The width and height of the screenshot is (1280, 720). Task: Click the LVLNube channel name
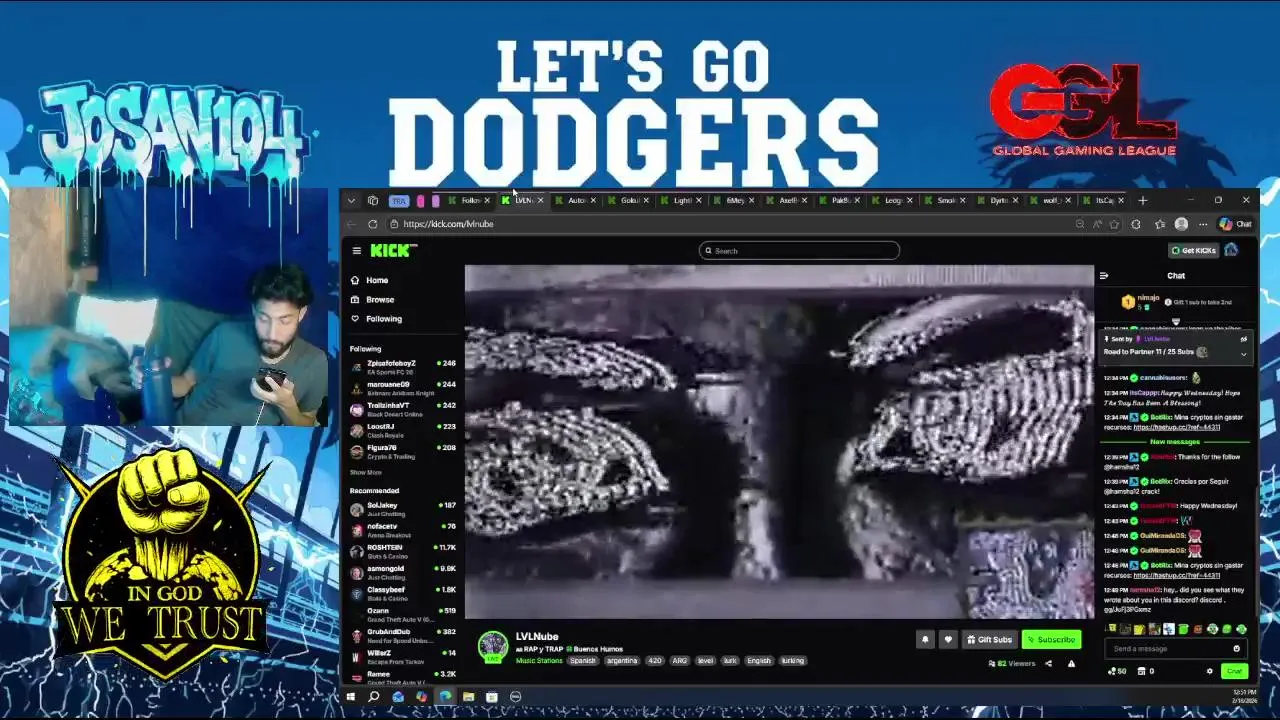(537, 636)
